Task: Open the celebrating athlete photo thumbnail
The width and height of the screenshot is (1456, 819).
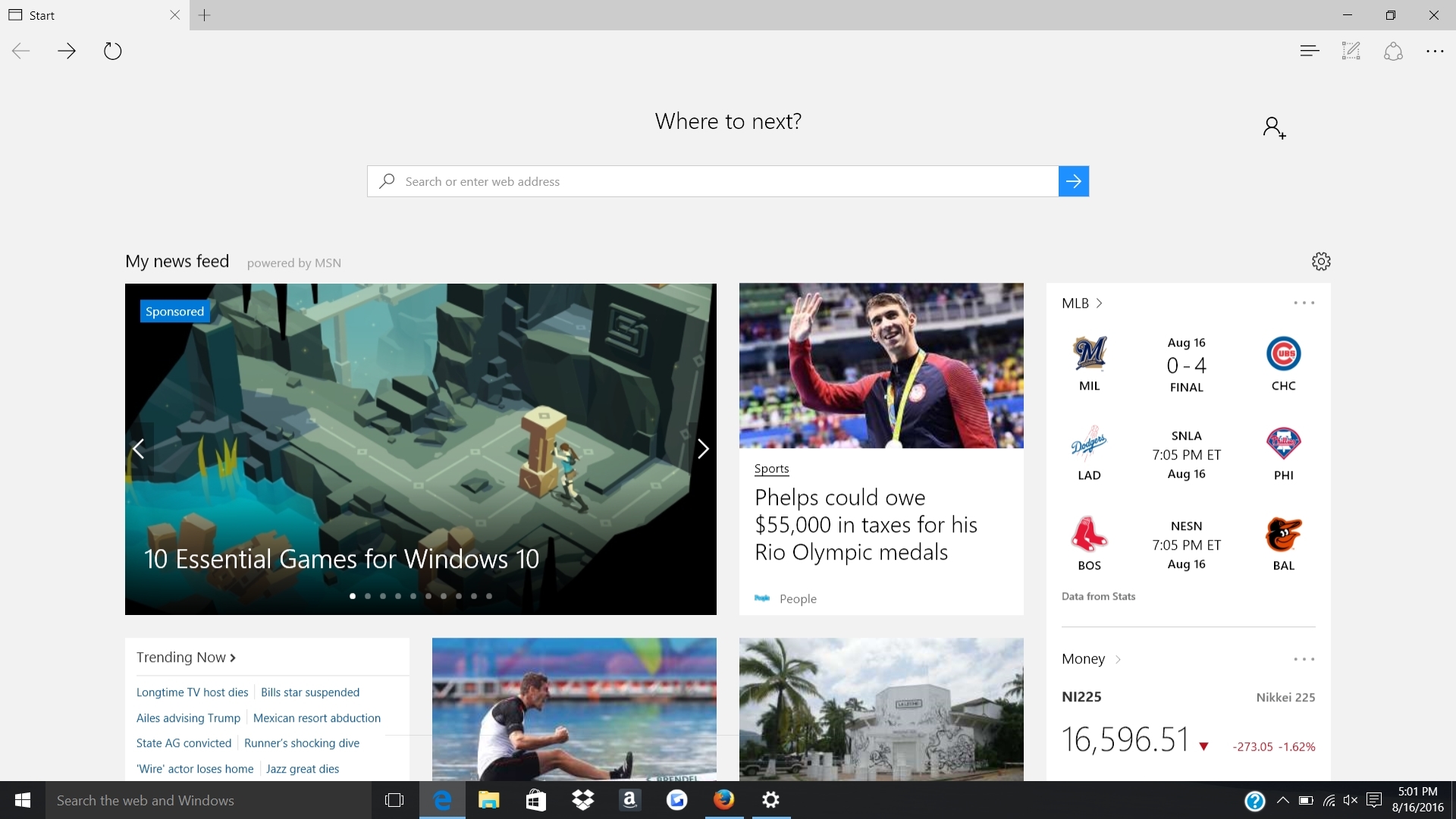Action: pyautogui.click(x=574, y=709)
